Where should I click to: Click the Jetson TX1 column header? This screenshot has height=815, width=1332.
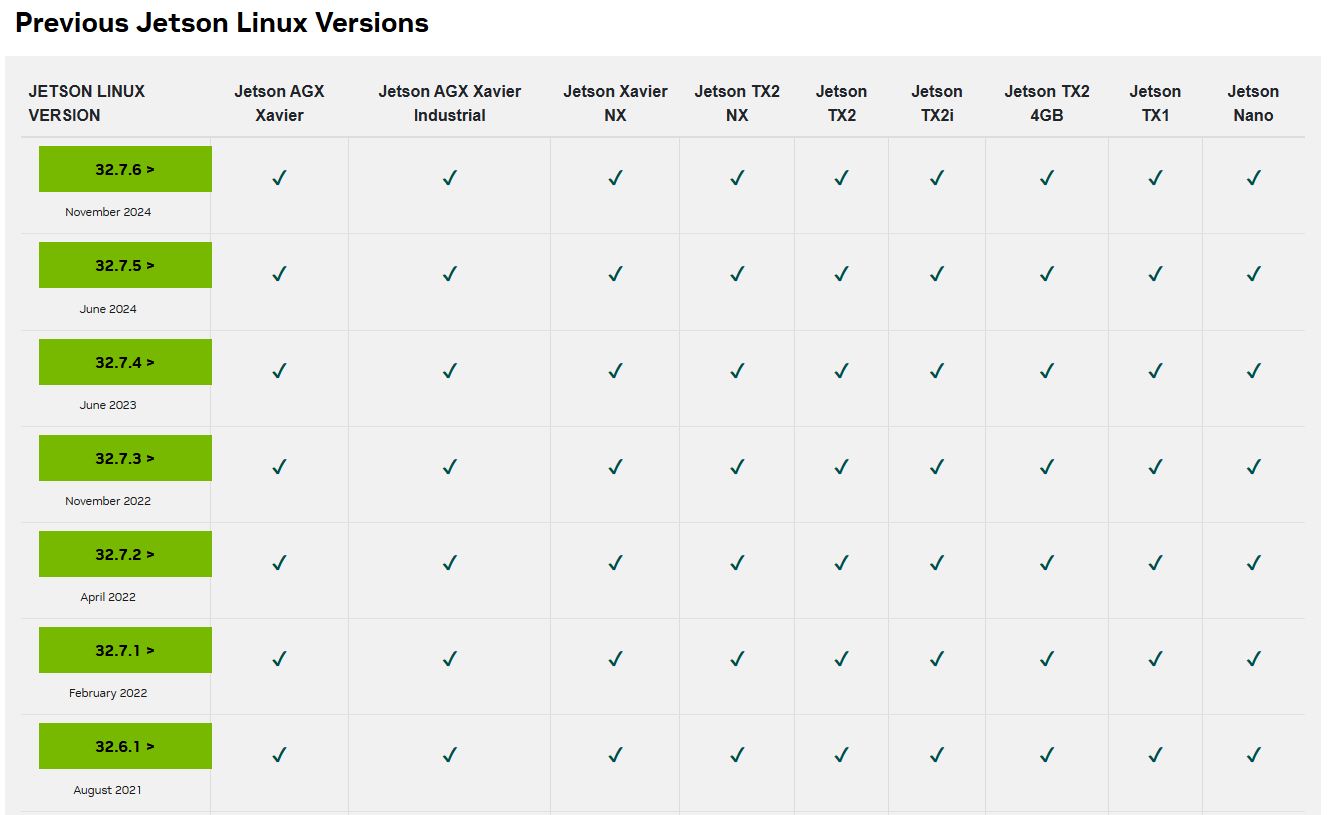point(1155,103)
